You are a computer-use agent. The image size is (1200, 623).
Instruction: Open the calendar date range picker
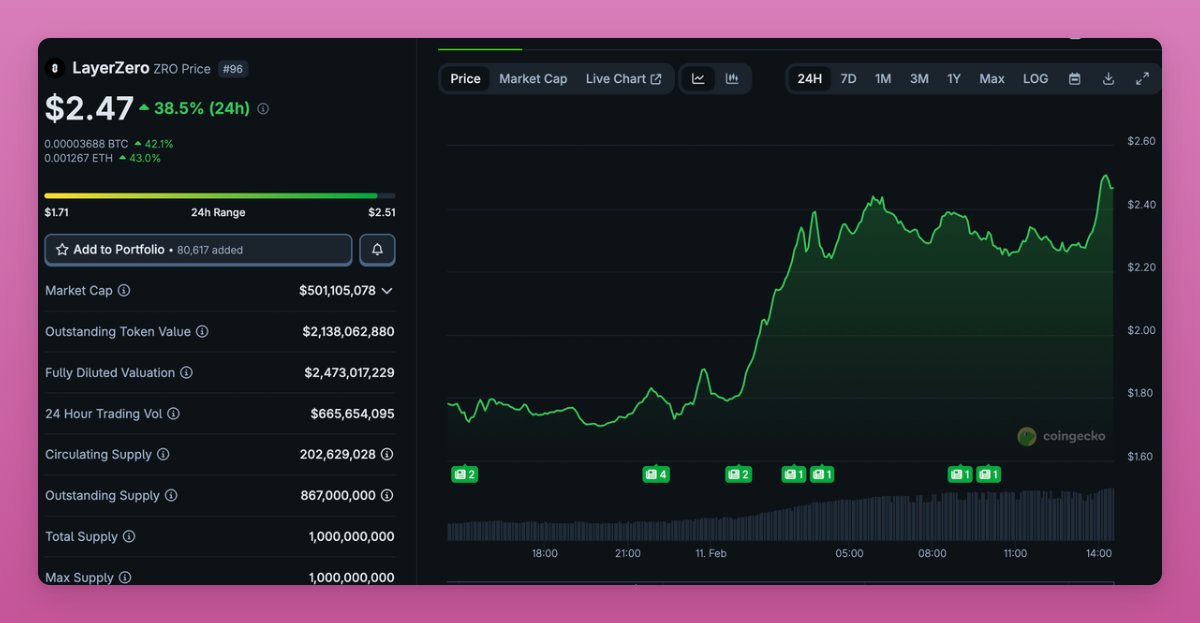[x=1074, y=79]
